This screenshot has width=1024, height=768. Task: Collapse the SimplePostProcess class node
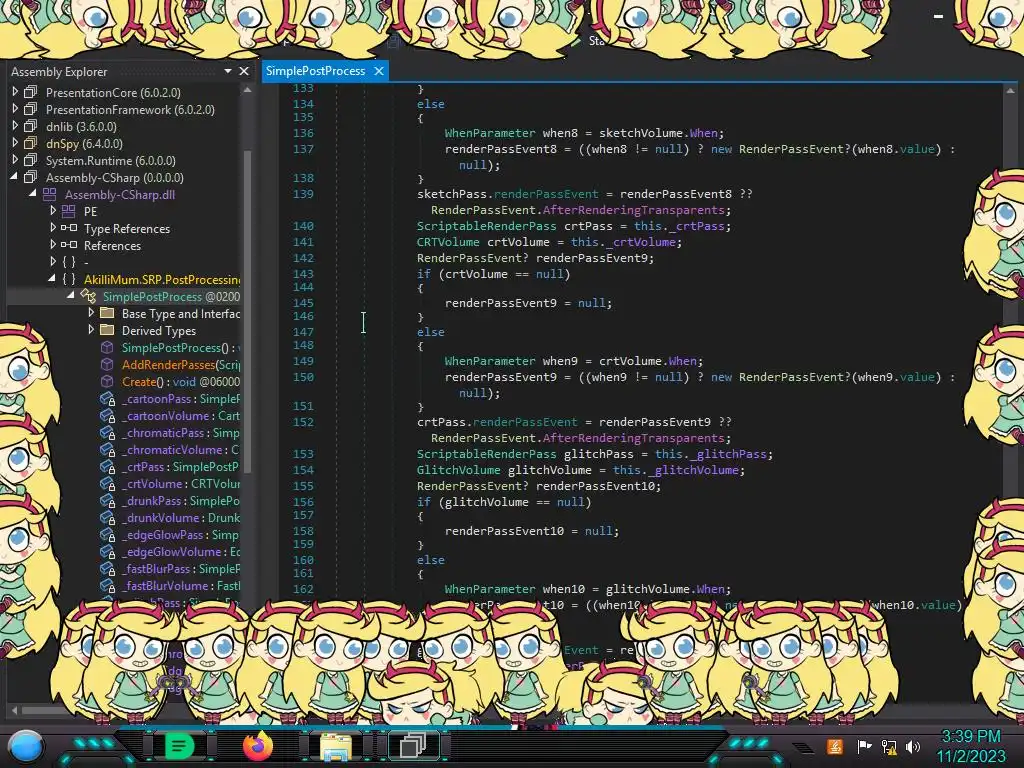point(71,295)
